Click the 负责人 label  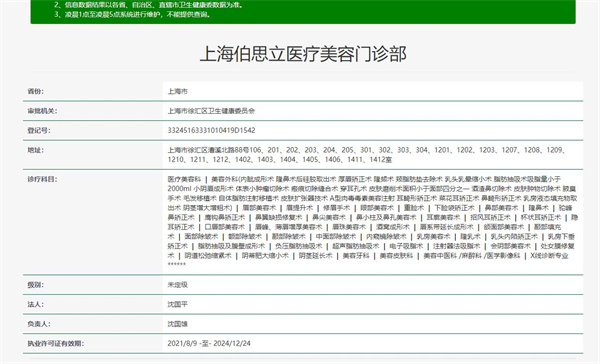point(39,324)
